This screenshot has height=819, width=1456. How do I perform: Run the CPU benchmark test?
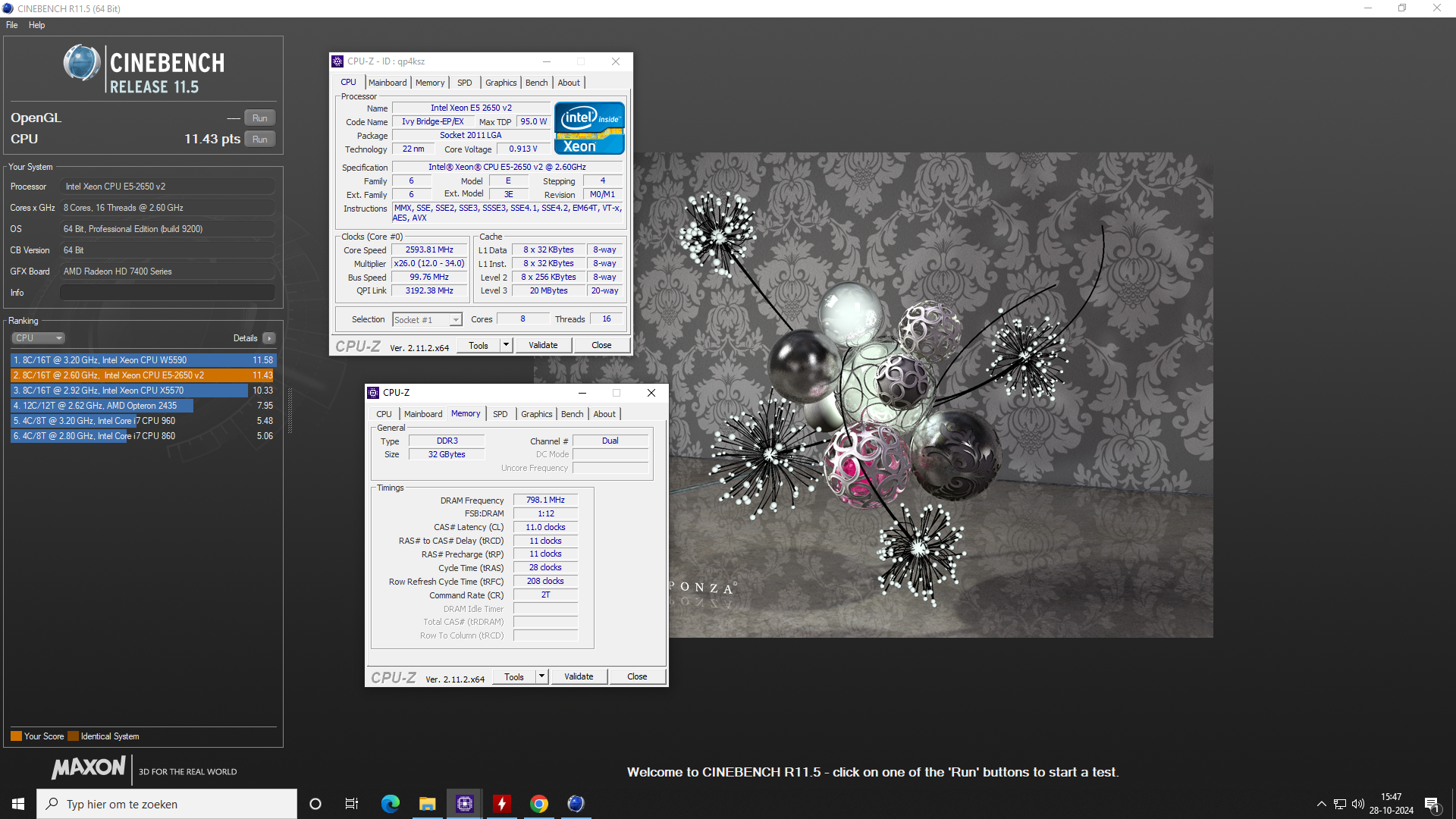(x=260, y=140)
